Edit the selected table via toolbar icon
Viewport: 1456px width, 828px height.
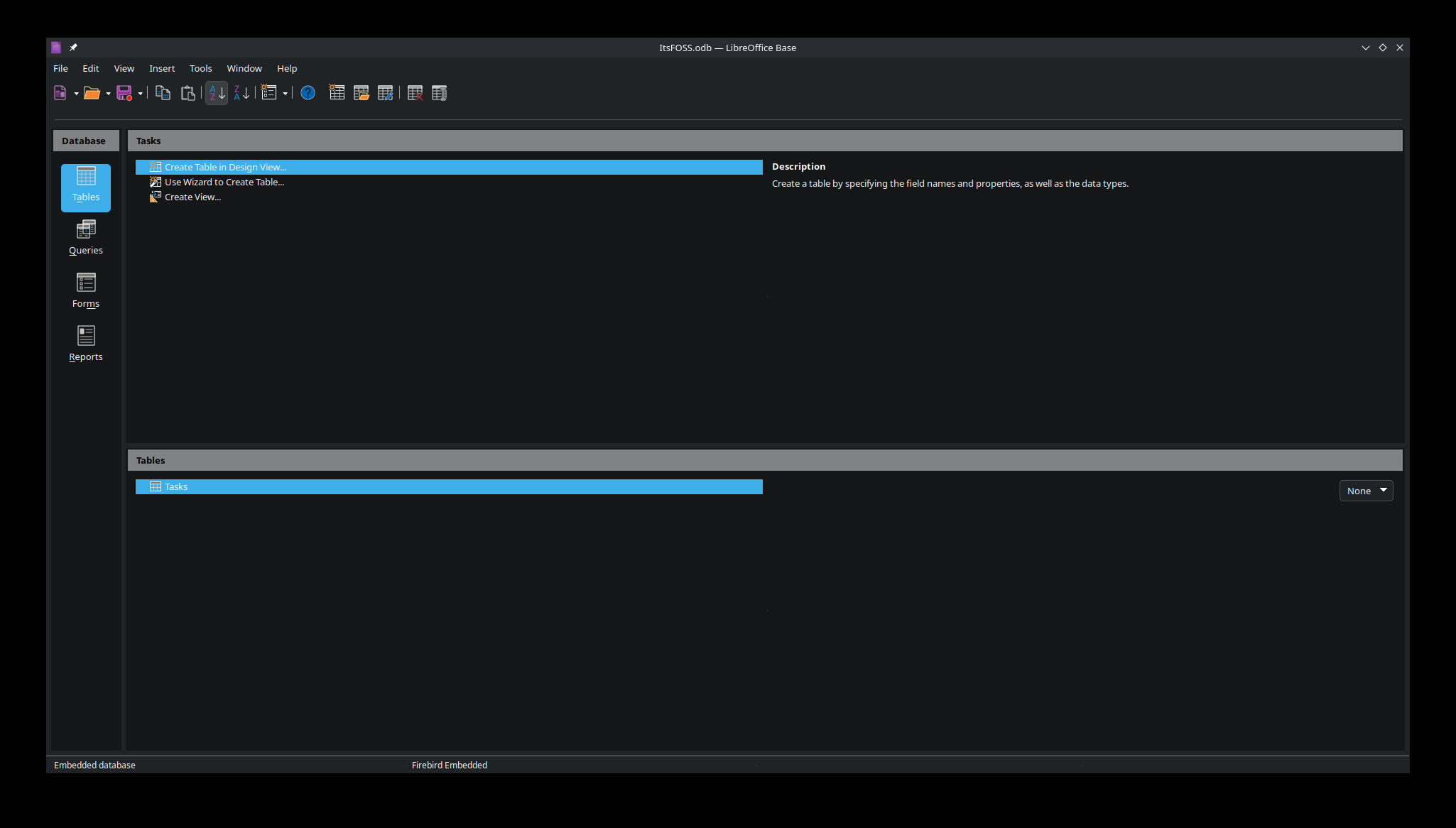point(386,92)
